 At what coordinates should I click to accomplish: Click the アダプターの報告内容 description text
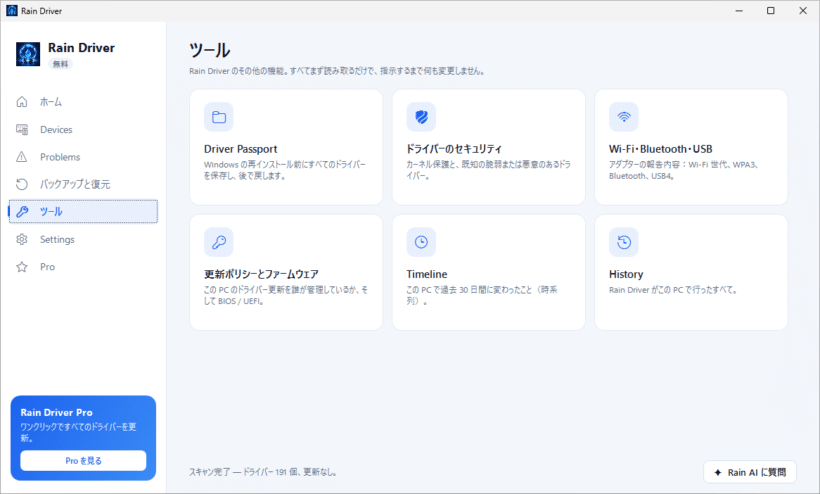tap(683, 170)
